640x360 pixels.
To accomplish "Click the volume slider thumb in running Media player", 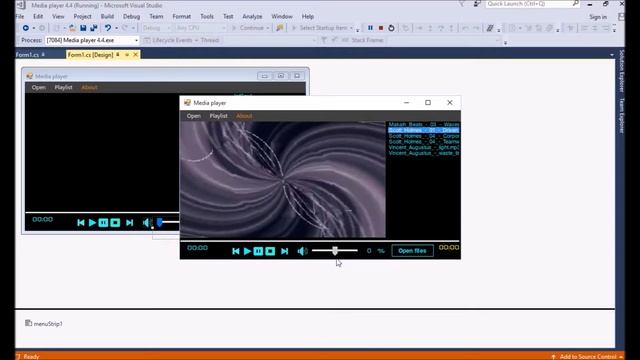I will click(335, 251).
